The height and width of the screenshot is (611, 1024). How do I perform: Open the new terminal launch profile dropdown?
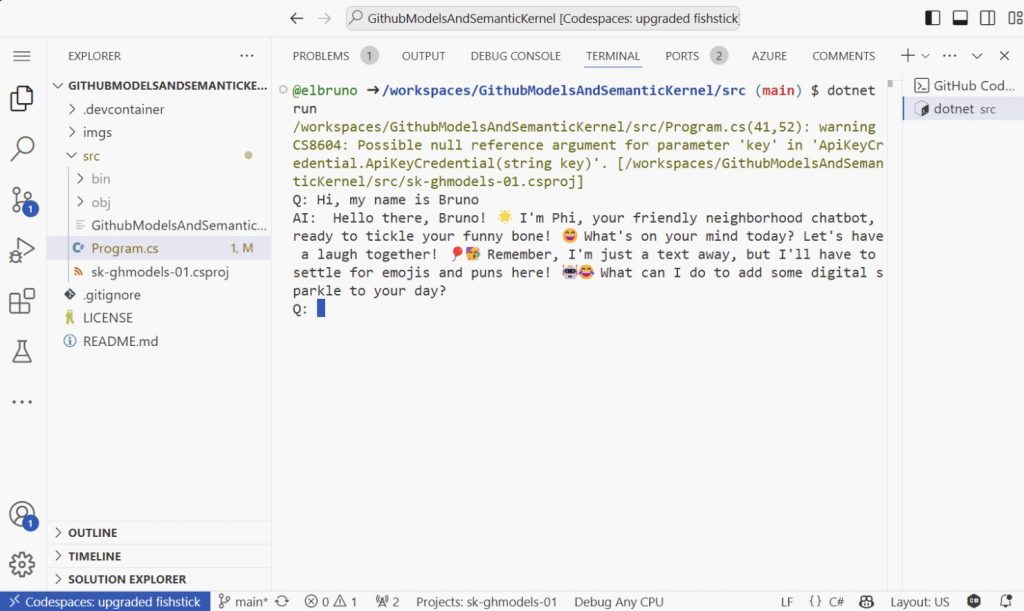pyautogui.click(x=926, y=56)
